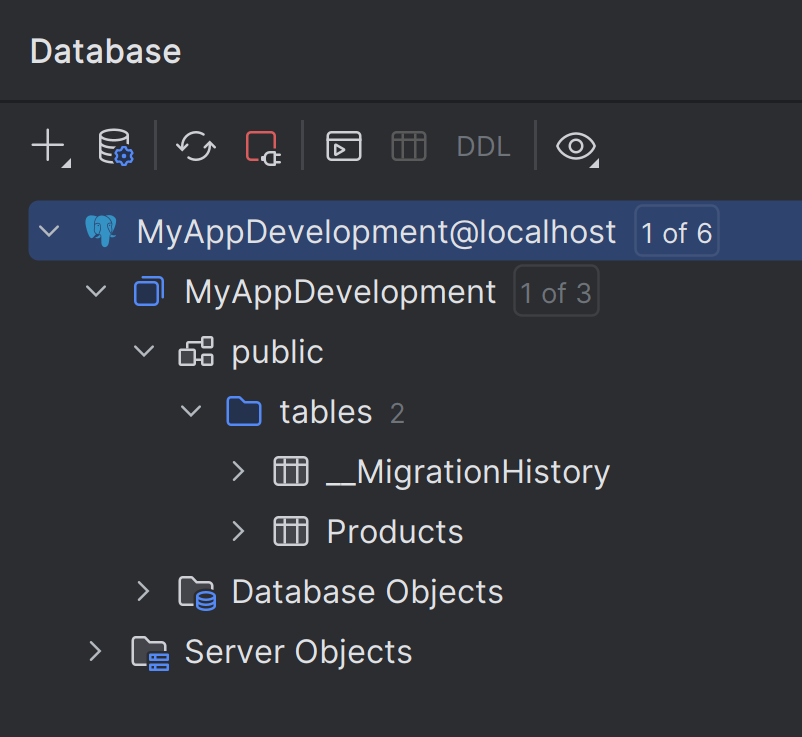Screen dimensions: 802x737
Task: Expand the Server Objects node
Action: 96,651
